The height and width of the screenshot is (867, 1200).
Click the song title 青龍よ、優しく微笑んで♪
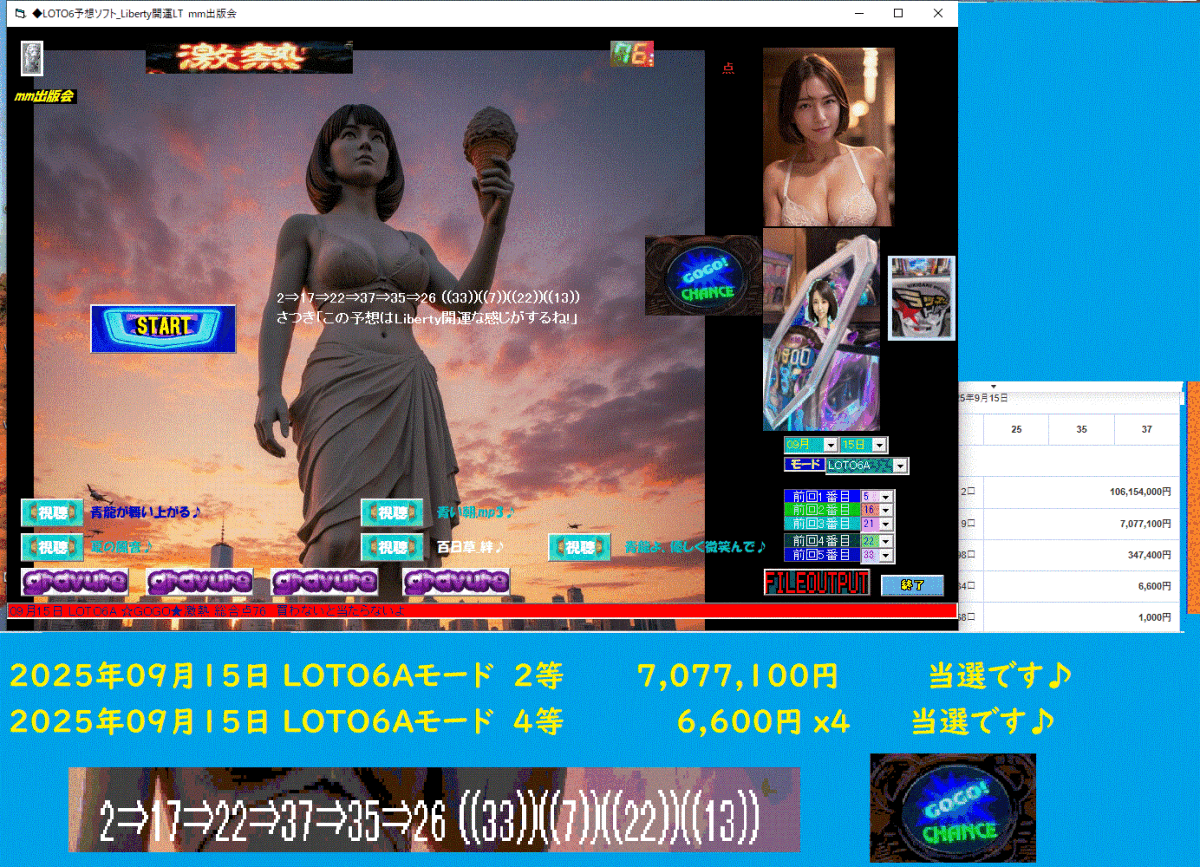695,547
